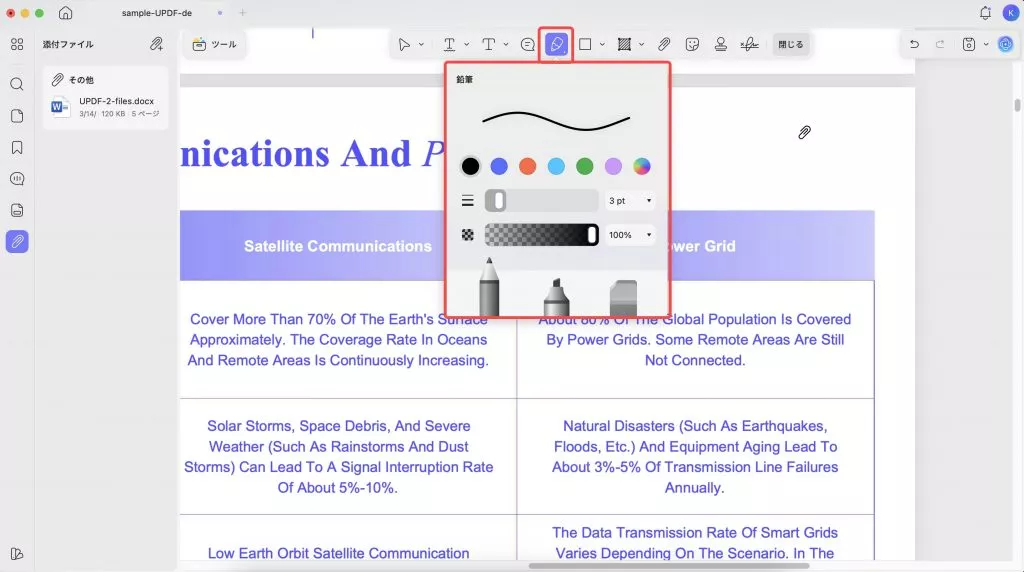Click the sticker tool icon

pos(692,45)
